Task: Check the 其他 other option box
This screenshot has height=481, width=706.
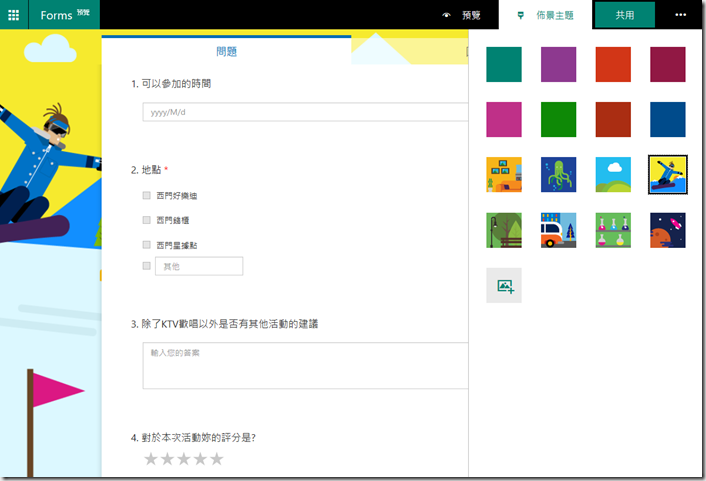Action: click(146, 266)
